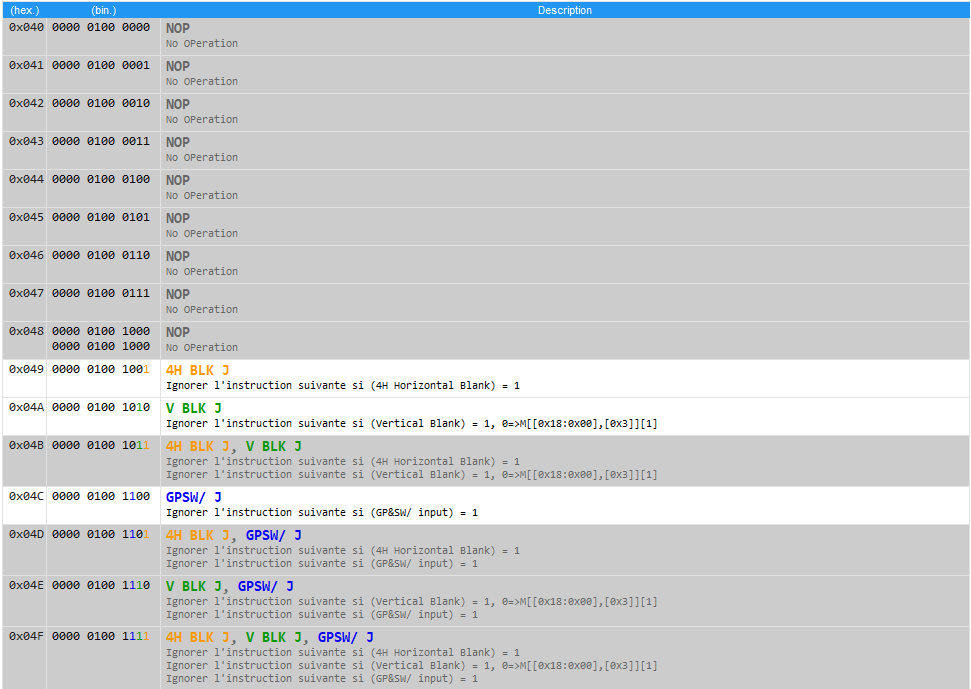Click the NOP mnemonic in row 0x040
This screenshot has width=971, height=689.
pyautogui.click(x=178, y=28)
